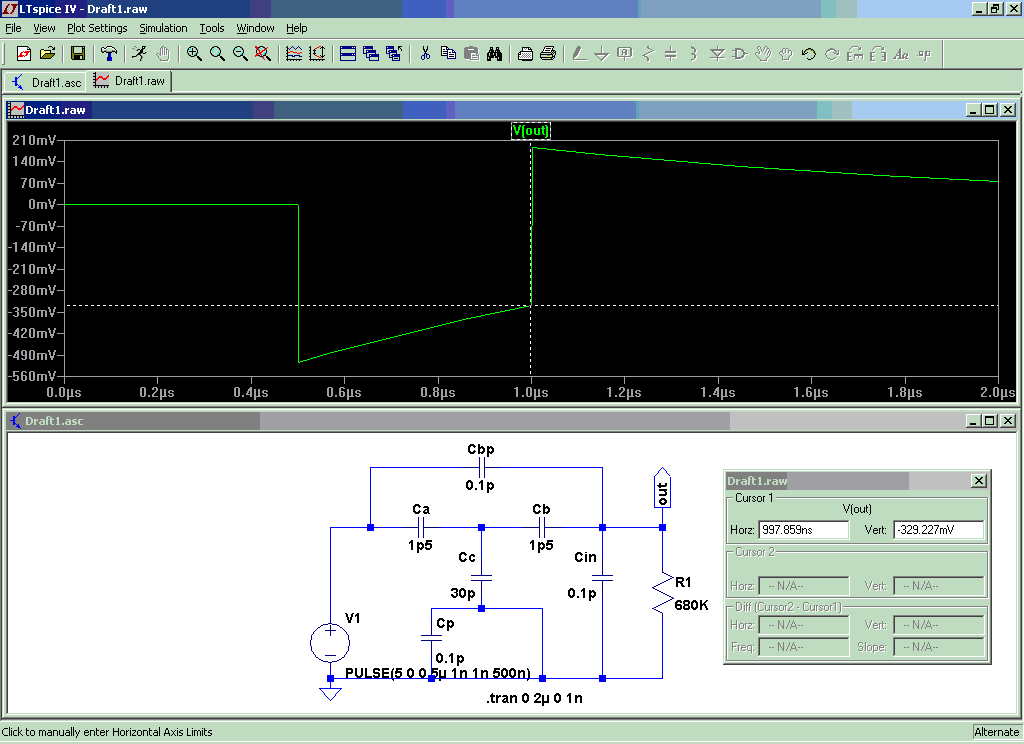This screenshot has width=1024, height=744.
Task: Open the Tools menu
Action: (212, 28)
